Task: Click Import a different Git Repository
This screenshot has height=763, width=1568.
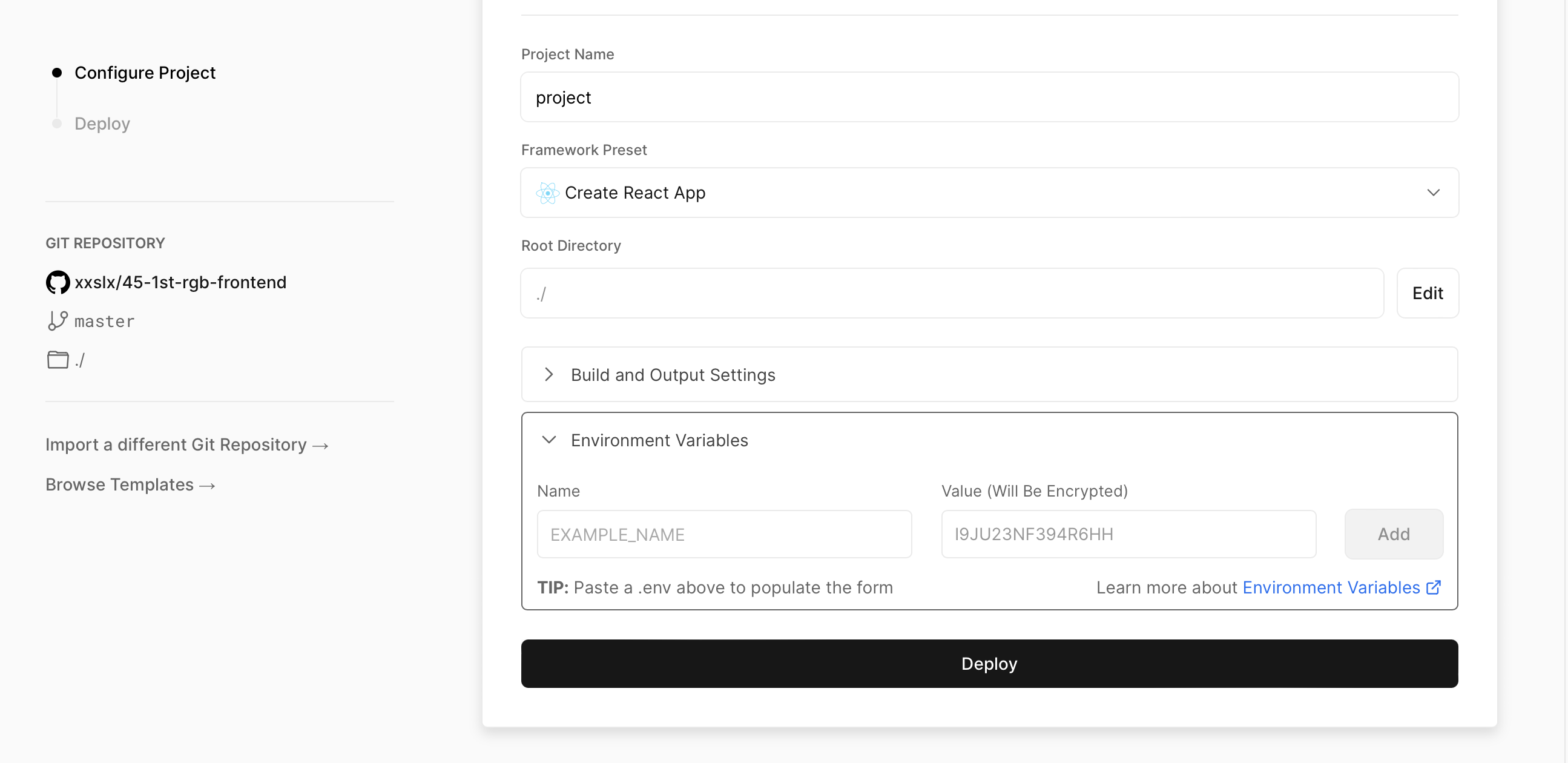Action: [x=188, y=445]
